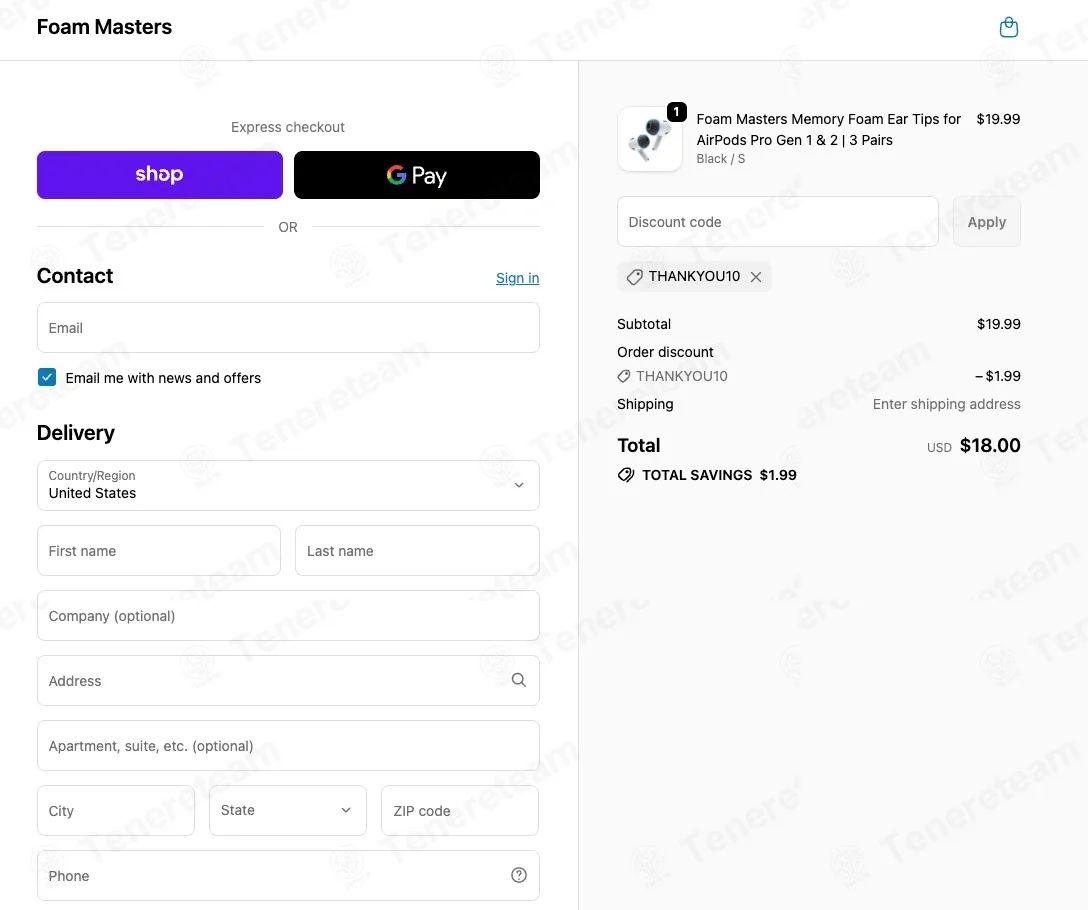Uncheck Email me with news and offers
This screenshot has height=910, width=1088.
47,377
